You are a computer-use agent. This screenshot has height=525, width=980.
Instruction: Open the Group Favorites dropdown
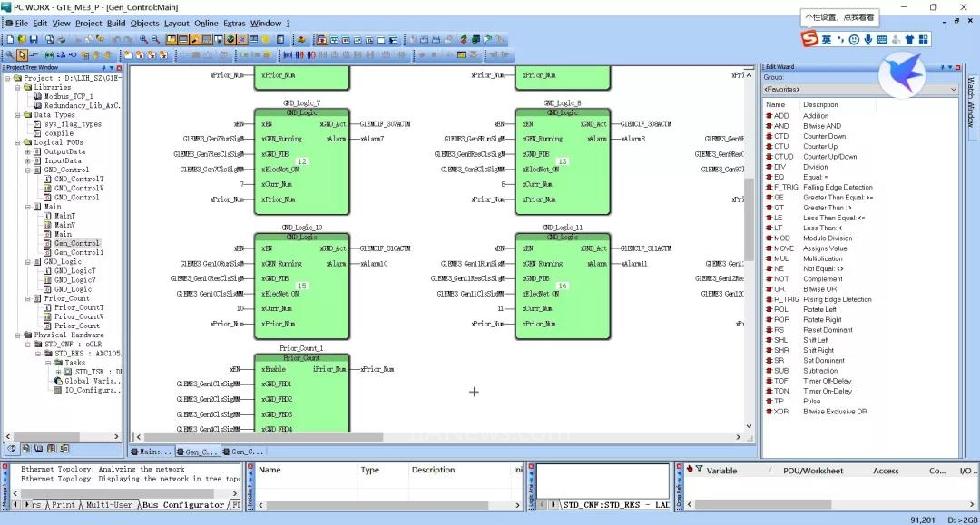(860, 89)
